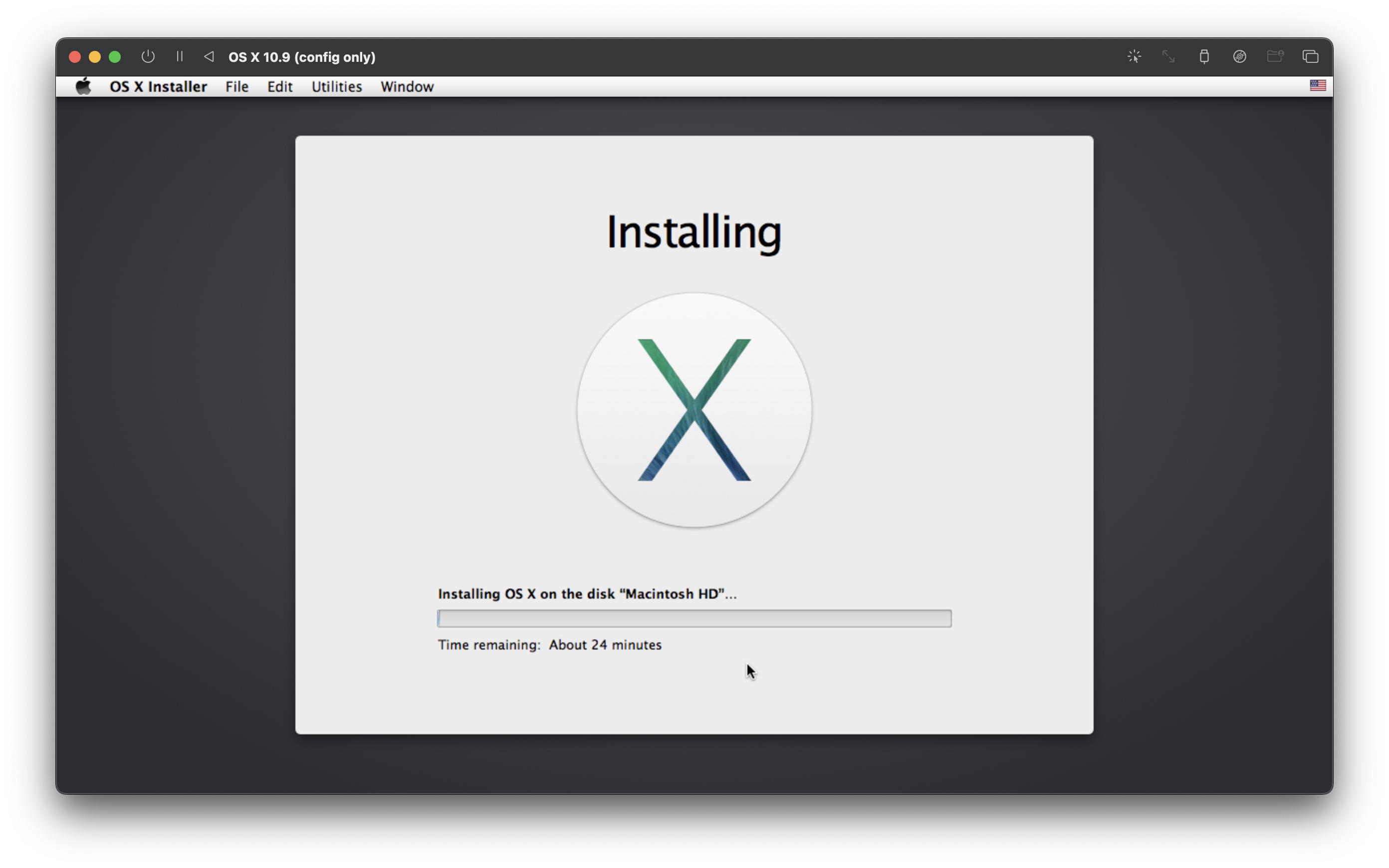Click the installation progress bar

click(694, 618)
